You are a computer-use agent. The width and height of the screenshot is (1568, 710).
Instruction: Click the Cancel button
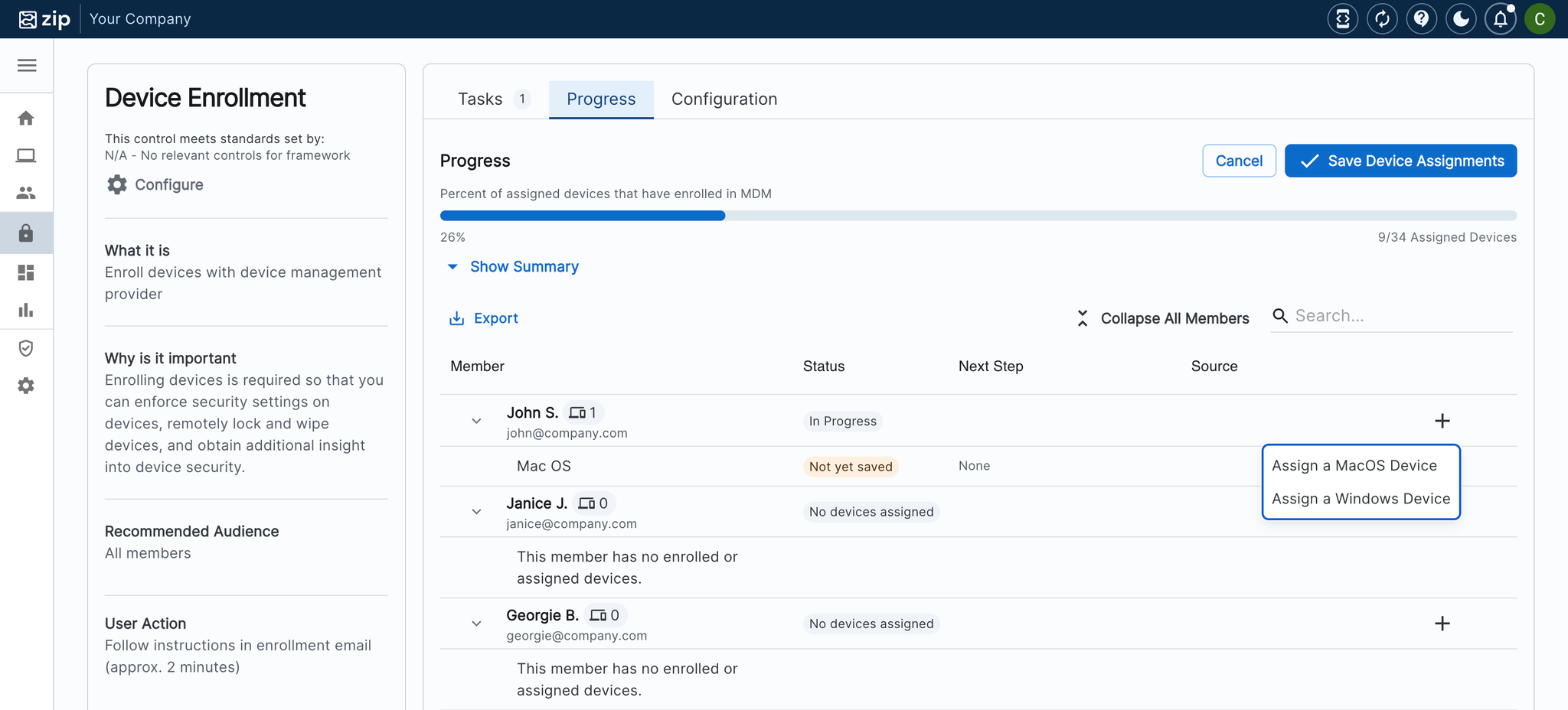tap(1239, 161)
